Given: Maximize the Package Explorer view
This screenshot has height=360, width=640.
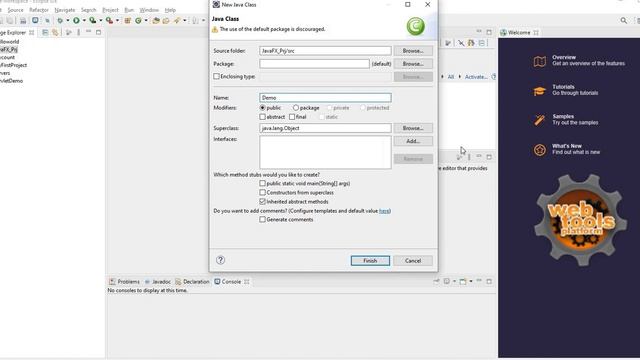Looking at the screenshot, I should [98, 32].
